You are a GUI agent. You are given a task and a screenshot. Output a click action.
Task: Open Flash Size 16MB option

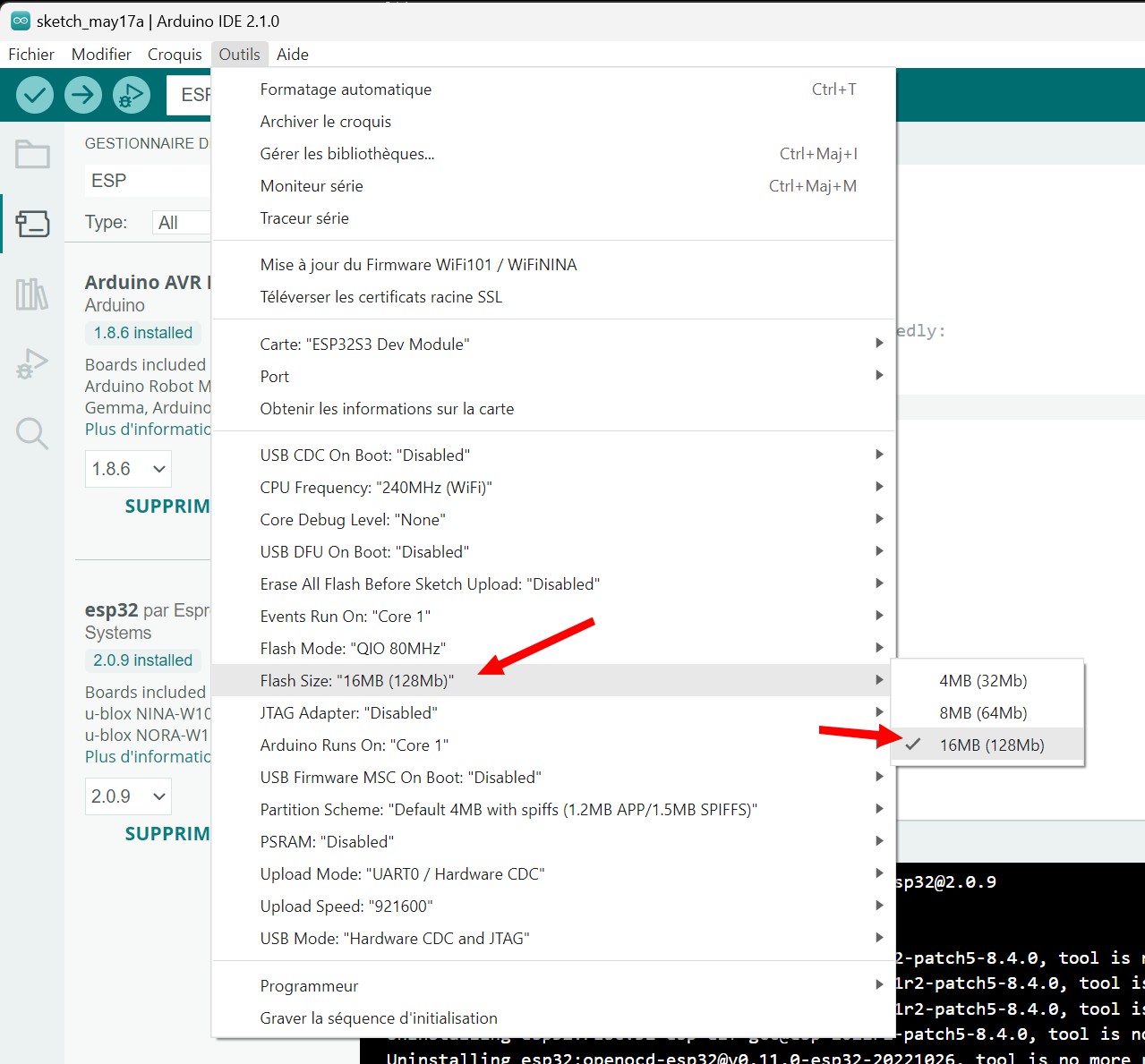point(553,681)
